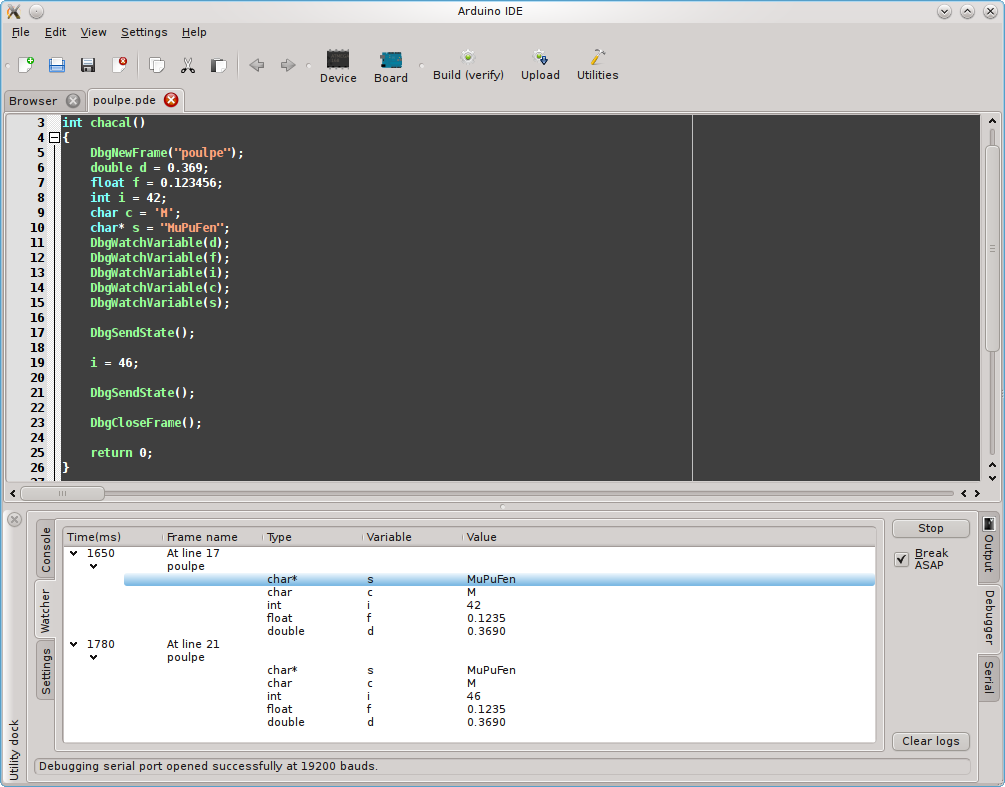Click the DbgCloseFrame() call on line 23
The height and width of the screenshot is (787, 1005).
click(x=146, y=422)
